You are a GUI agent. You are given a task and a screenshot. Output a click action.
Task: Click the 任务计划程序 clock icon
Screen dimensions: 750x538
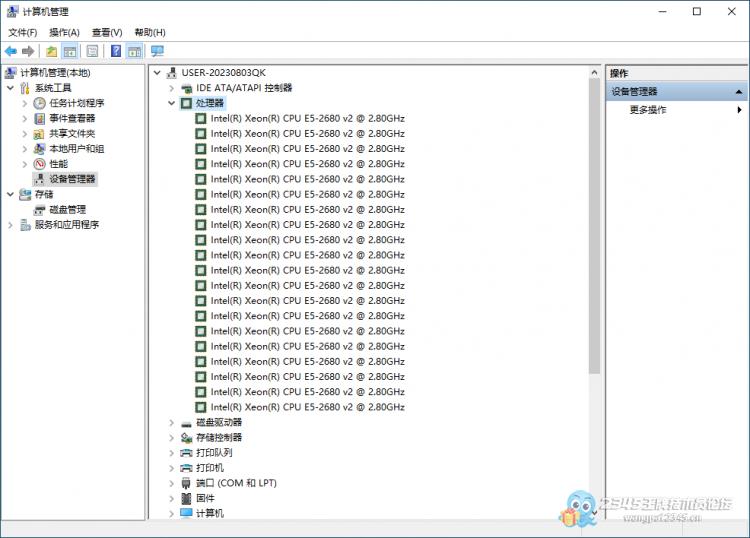tap(40, 103)
